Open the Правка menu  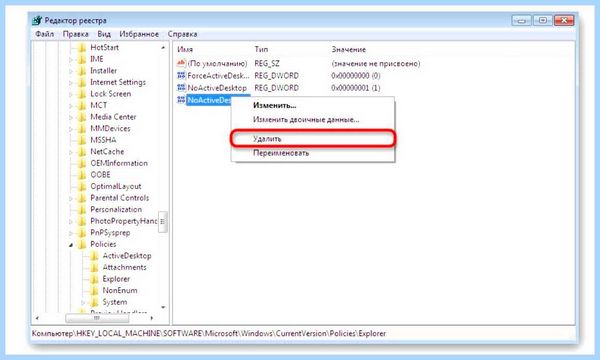(x=75, y=34)
